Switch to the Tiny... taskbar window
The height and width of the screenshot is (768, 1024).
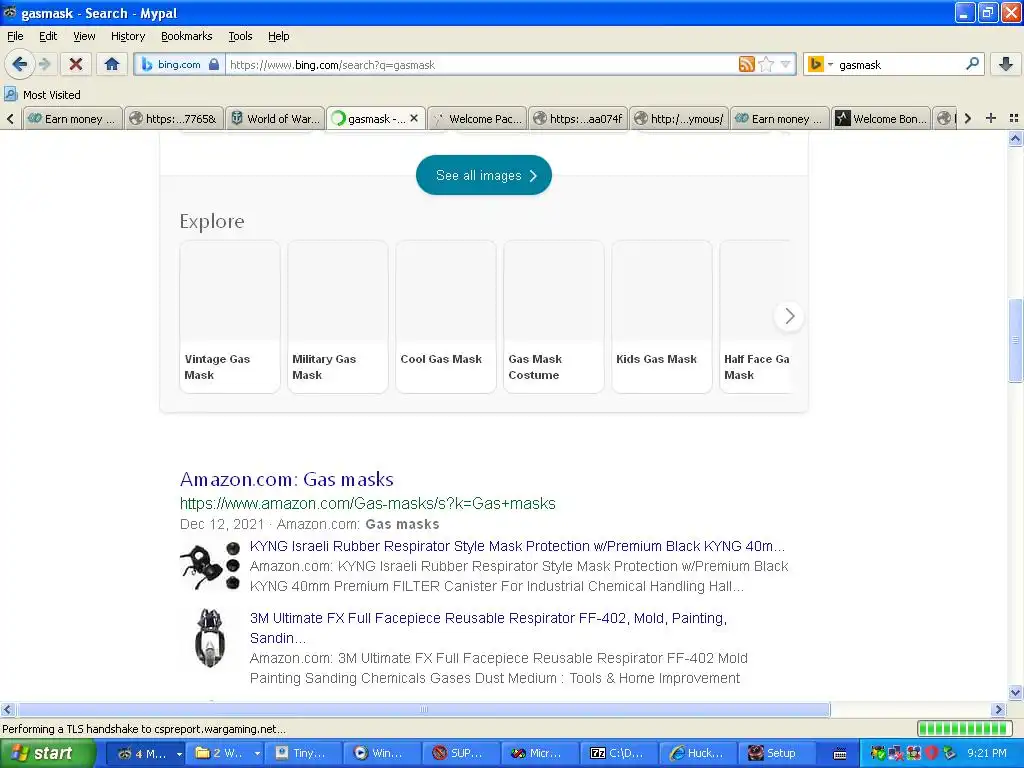click(304, 754)
